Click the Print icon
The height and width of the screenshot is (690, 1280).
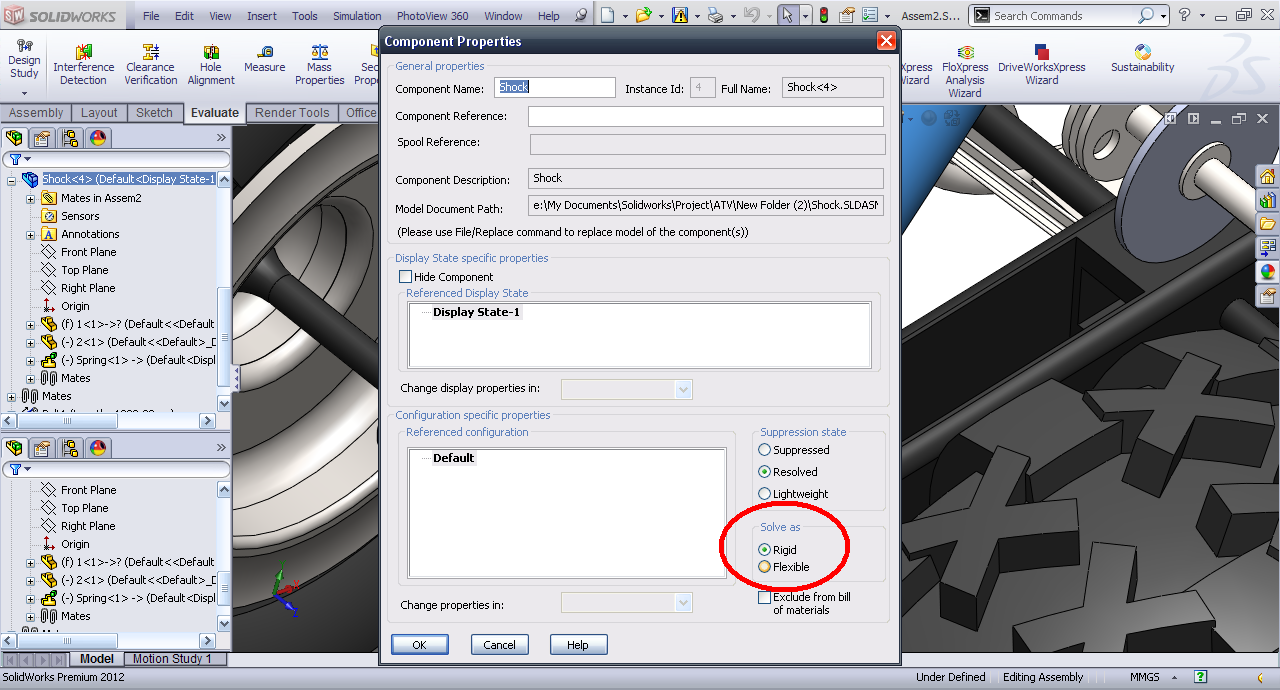click(715, 15)
